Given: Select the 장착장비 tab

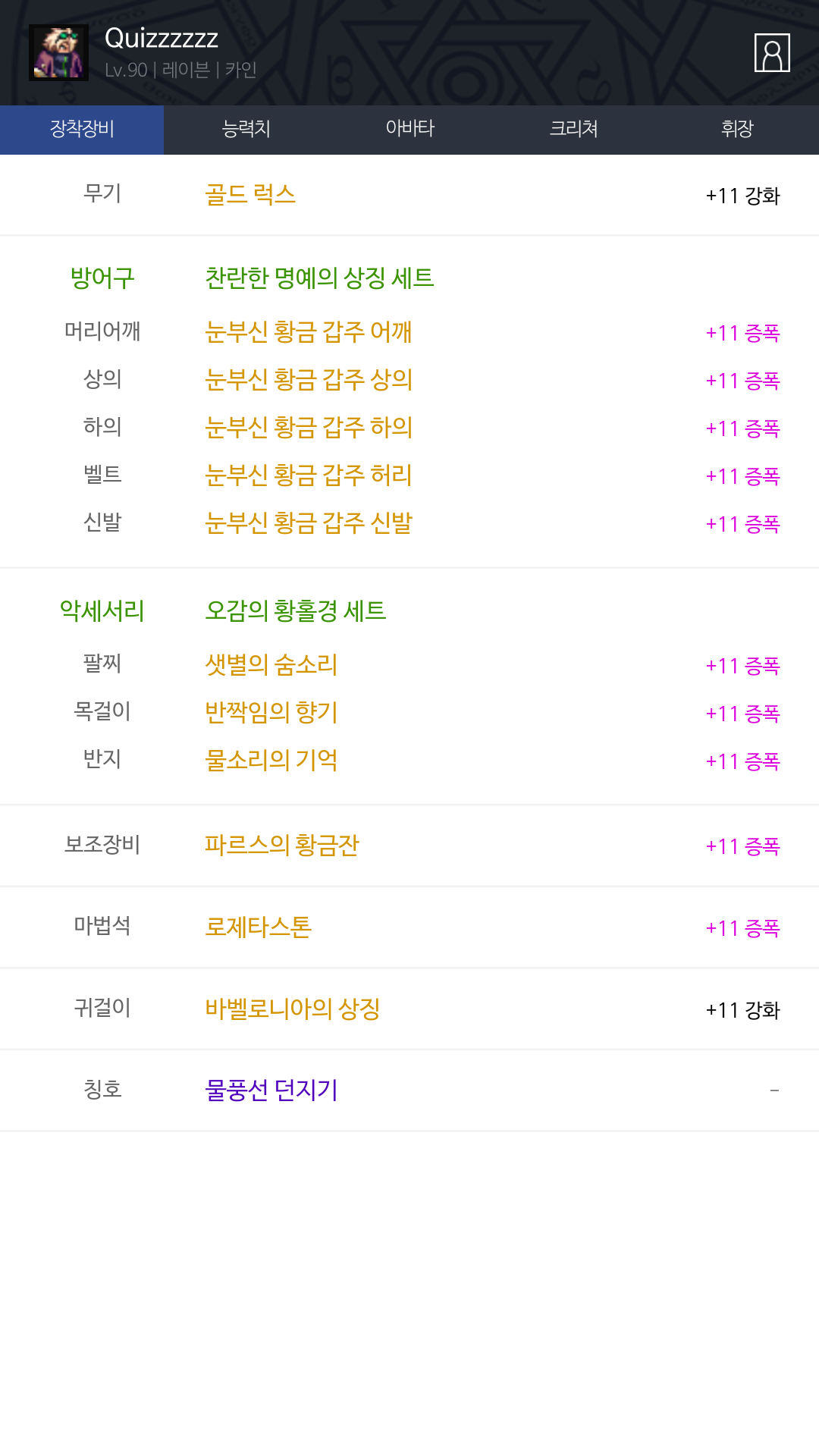Looking at the screenshot, I should pyautogui.click(x=82, y=129).
